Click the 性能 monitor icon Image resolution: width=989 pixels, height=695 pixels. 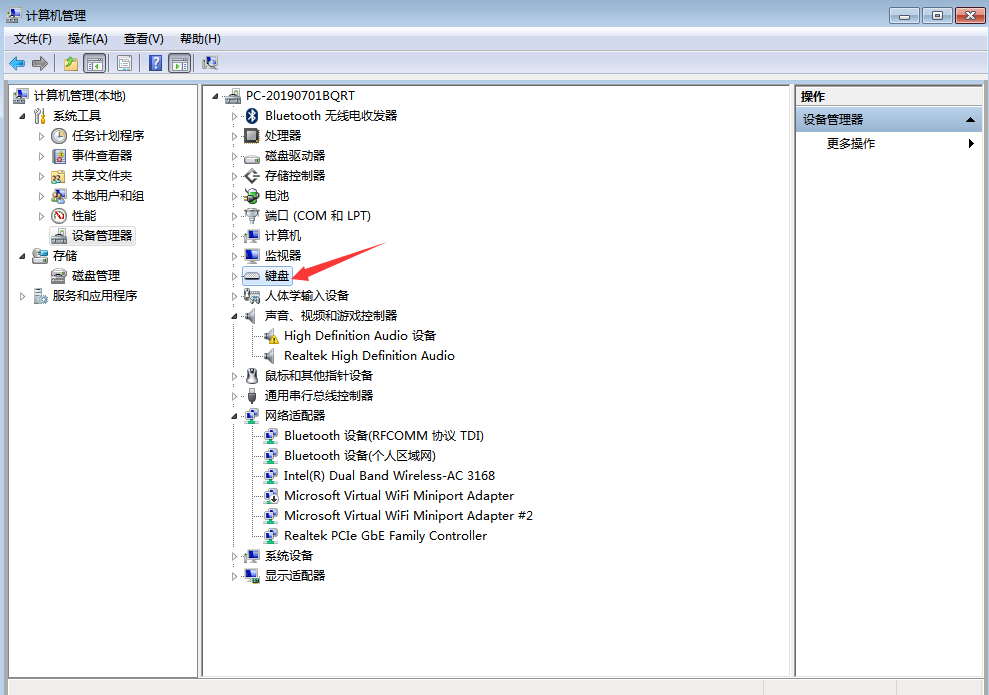(x=59, y=216)
